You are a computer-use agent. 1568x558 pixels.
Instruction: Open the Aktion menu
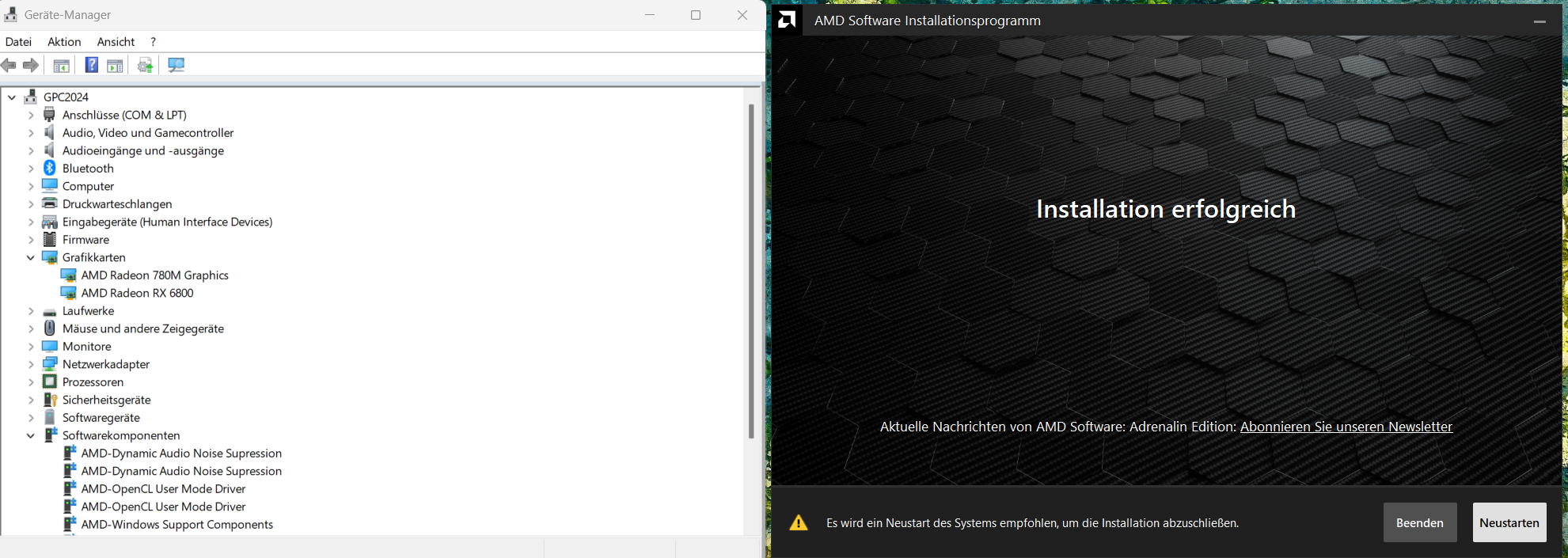tap(64, 42)
